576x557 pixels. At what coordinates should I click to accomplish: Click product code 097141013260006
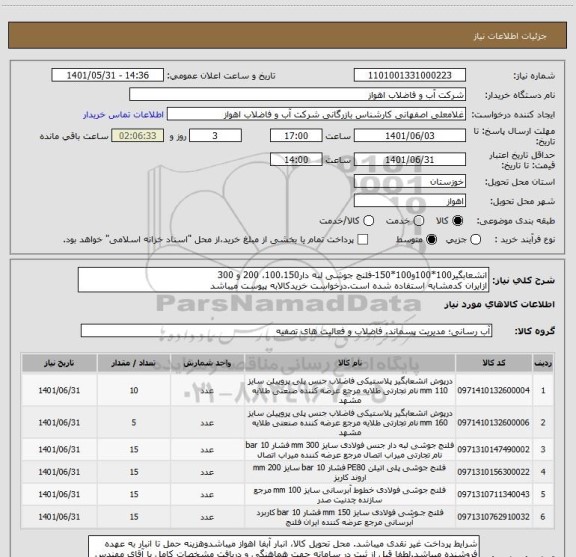click(493, 423)
